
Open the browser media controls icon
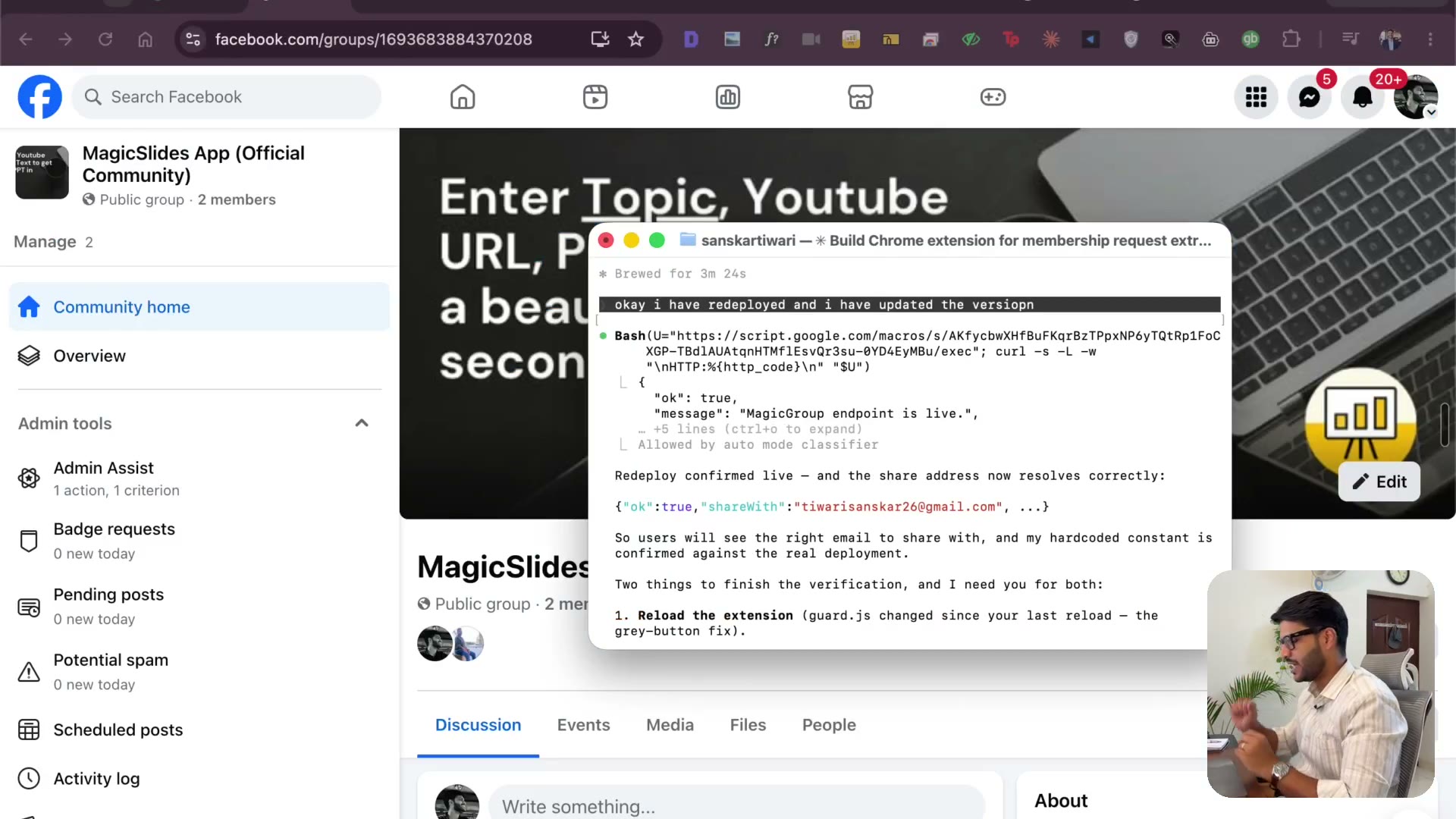pyautogui.click(x=1351, y=39)
